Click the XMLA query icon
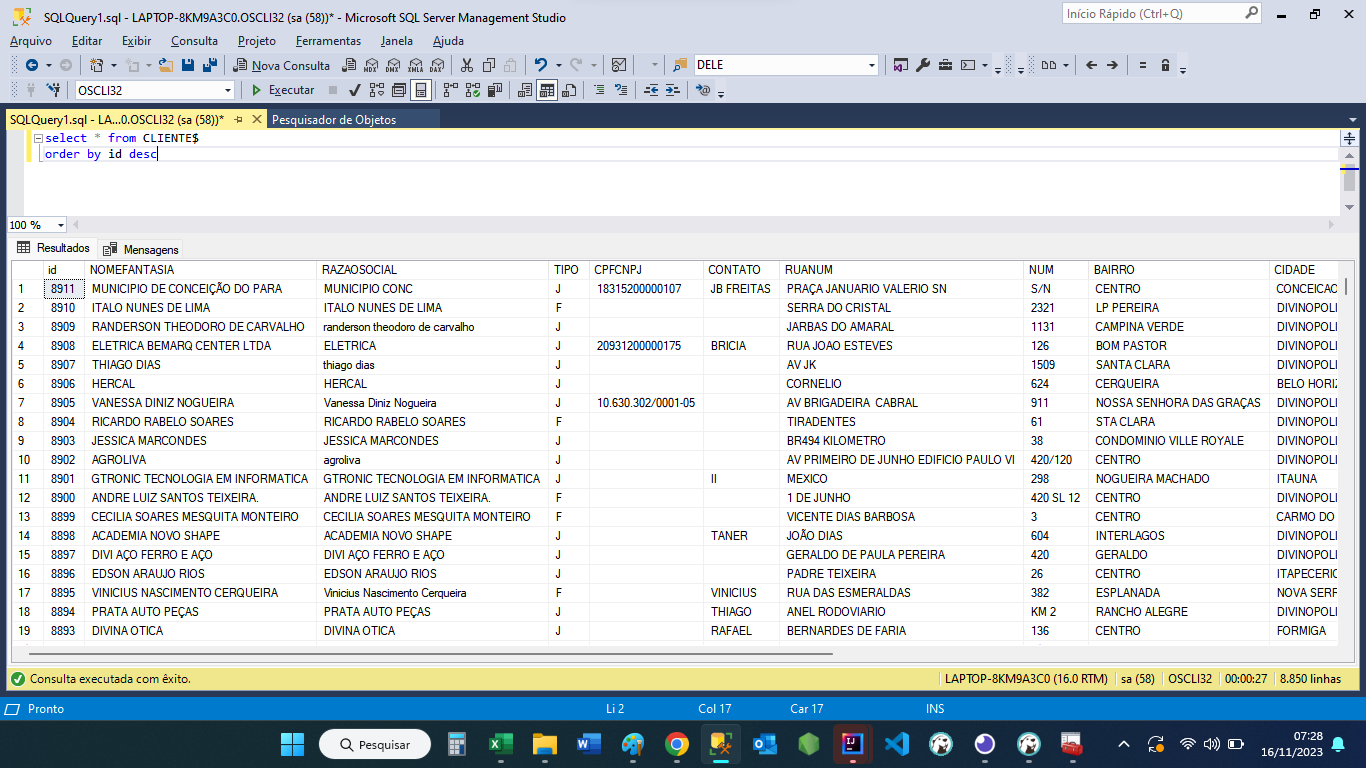 (x=414, y=65)
